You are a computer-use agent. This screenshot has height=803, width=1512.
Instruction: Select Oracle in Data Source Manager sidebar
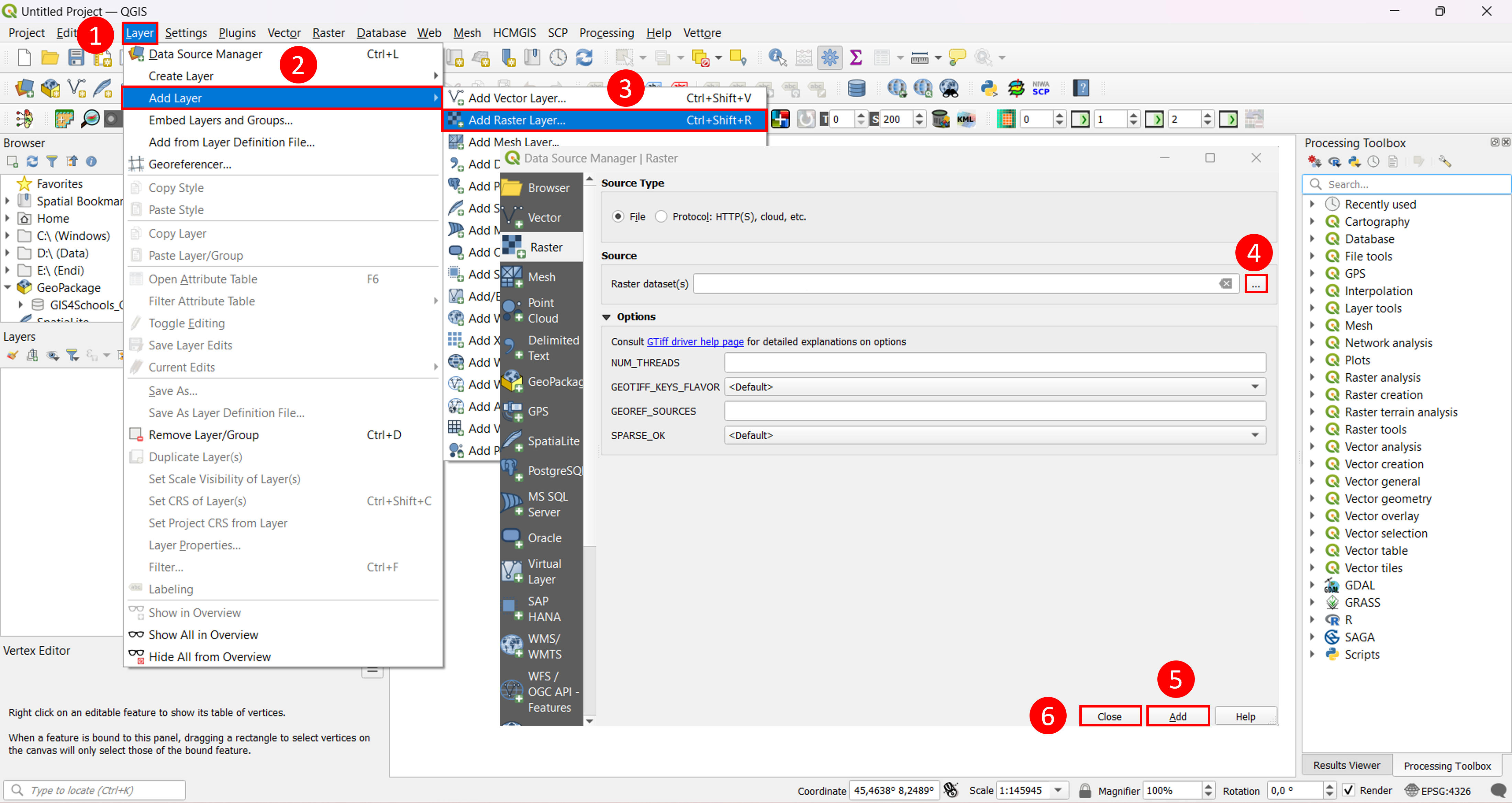click(542, 538)
